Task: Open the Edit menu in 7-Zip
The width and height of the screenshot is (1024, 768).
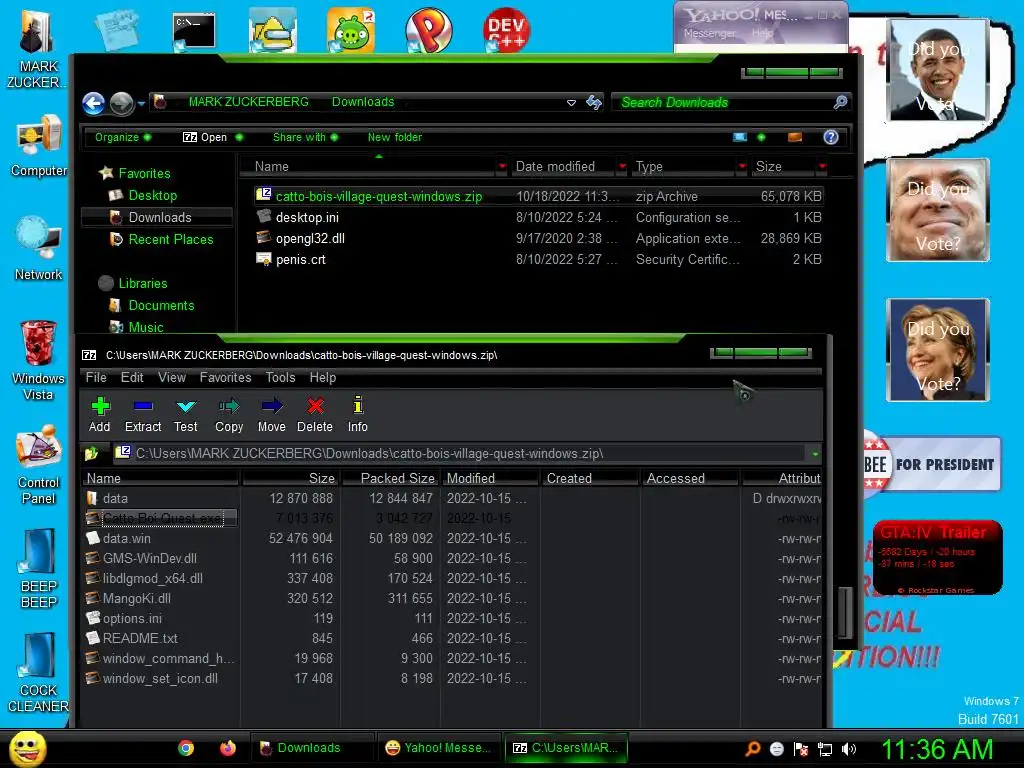Action: (x=132, y=377)
